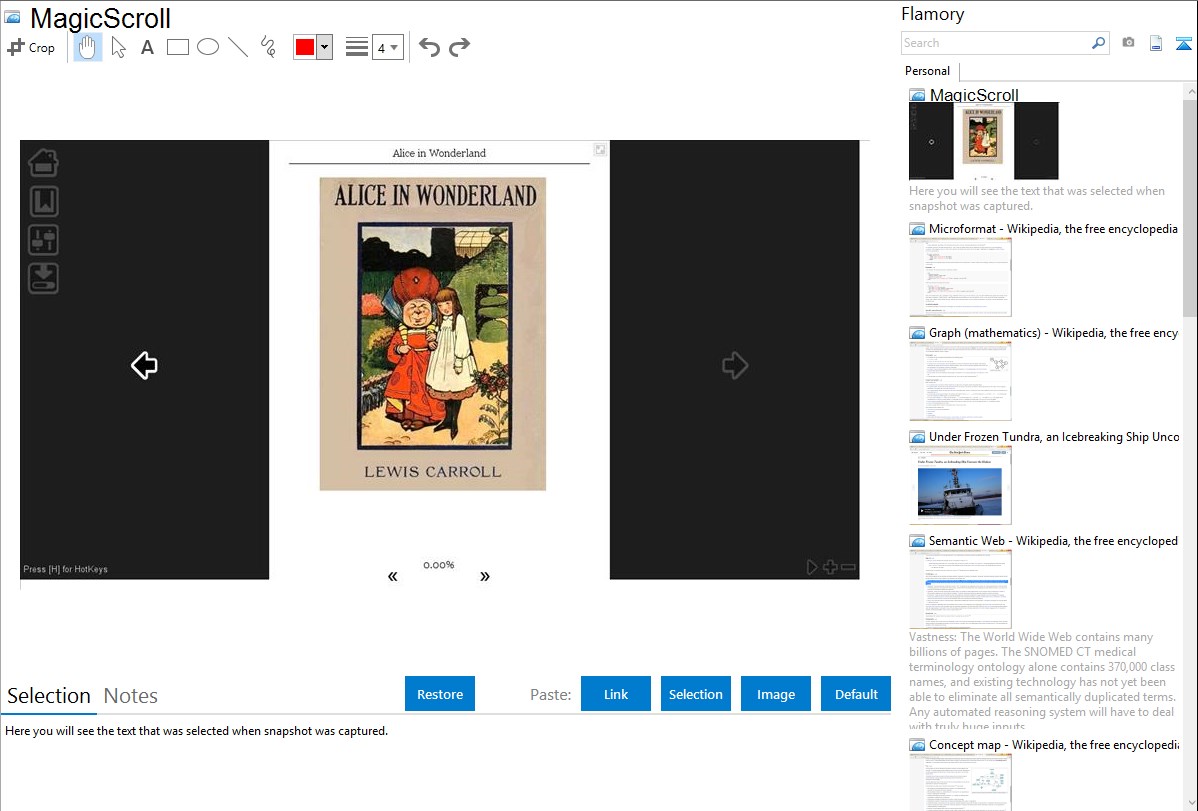Click the home icon in snapshot

[x=44, y=162]
